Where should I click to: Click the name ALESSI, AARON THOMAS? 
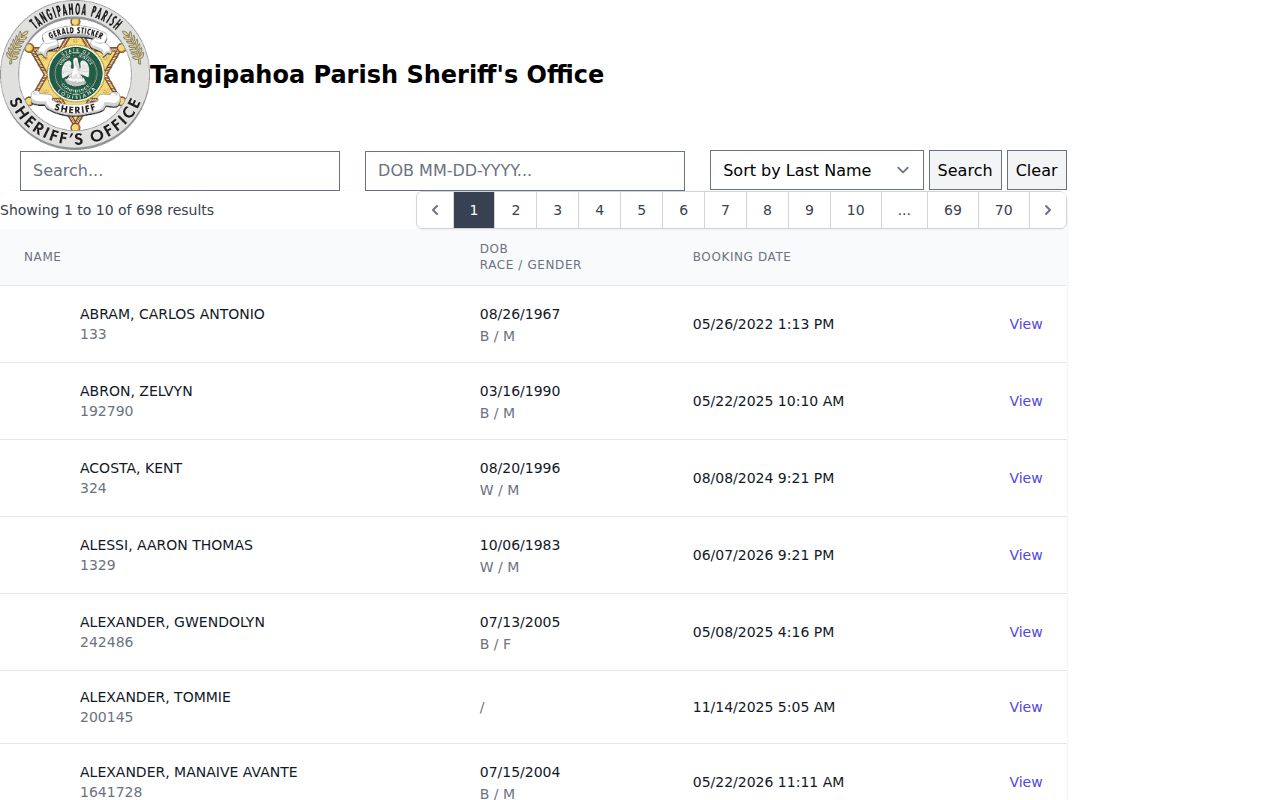point(166,545)
